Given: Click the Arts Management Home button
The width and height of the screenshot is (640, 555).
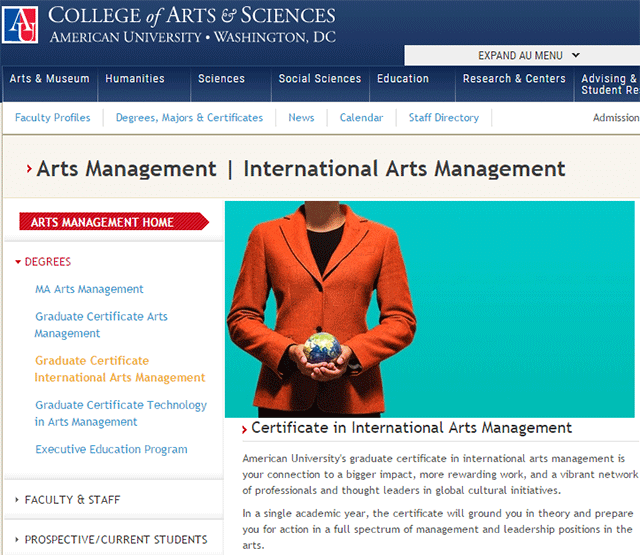Looking at the screenshot, I should (114, 222).
